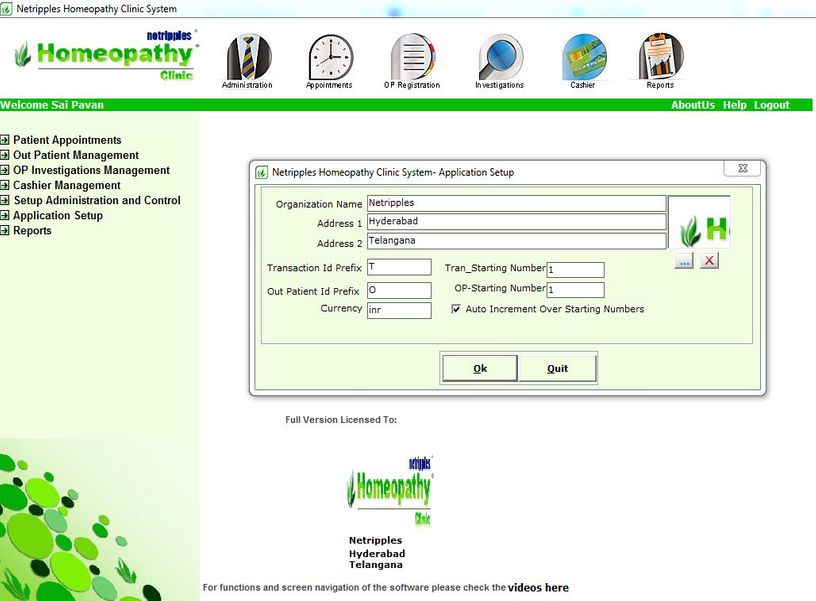816x601 pixels.
Task: Open the Help link
Action: point(734,105)
